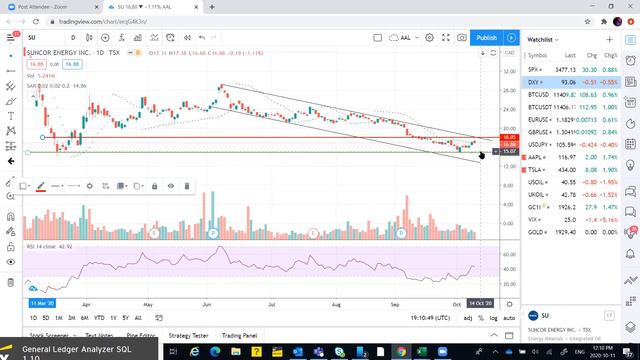Start bar replay with the rewind icon
Viewport: 640px width, 360px height.
[187, 38]
